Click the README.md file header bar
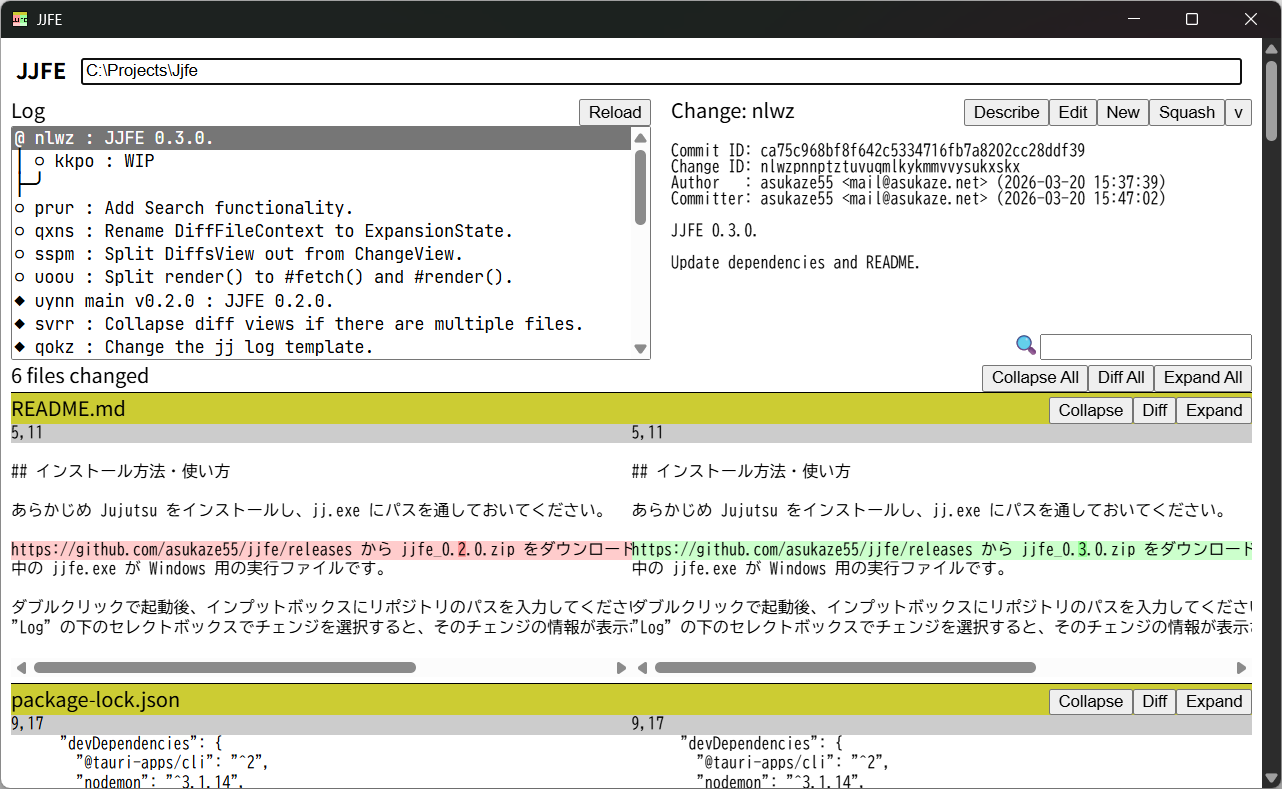This screenshot has height=789, width=1282. 631,410
